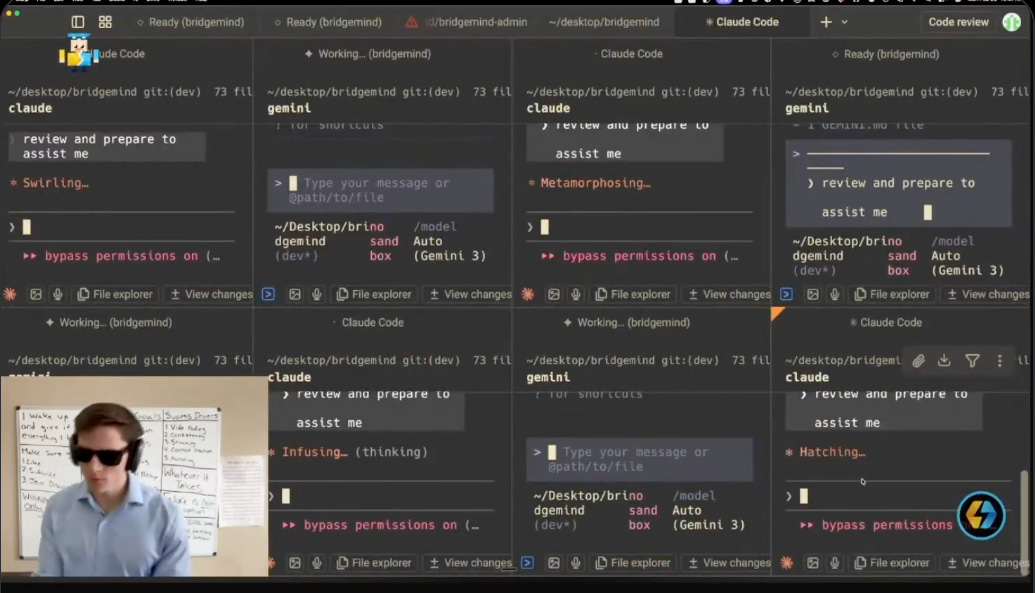Focus gemini message input beside the Hatching pane
The height and width of the screenshot is (593, 1035).
coord(639,459)
